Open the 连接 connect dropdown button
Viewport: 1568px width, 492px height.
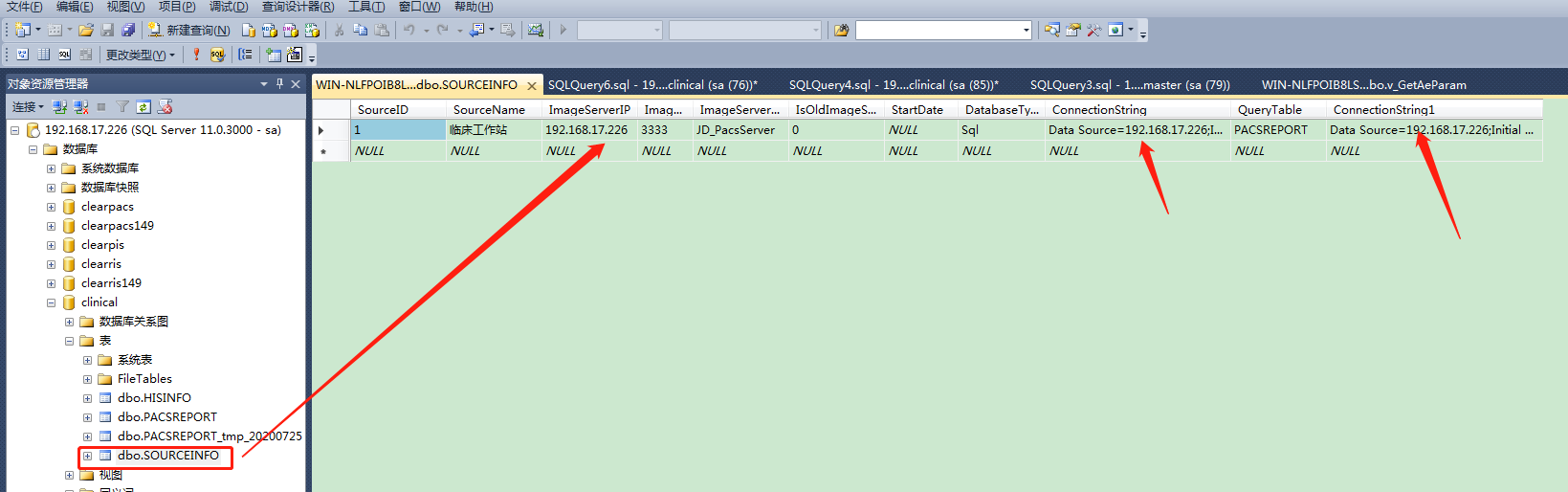[28, 107]
